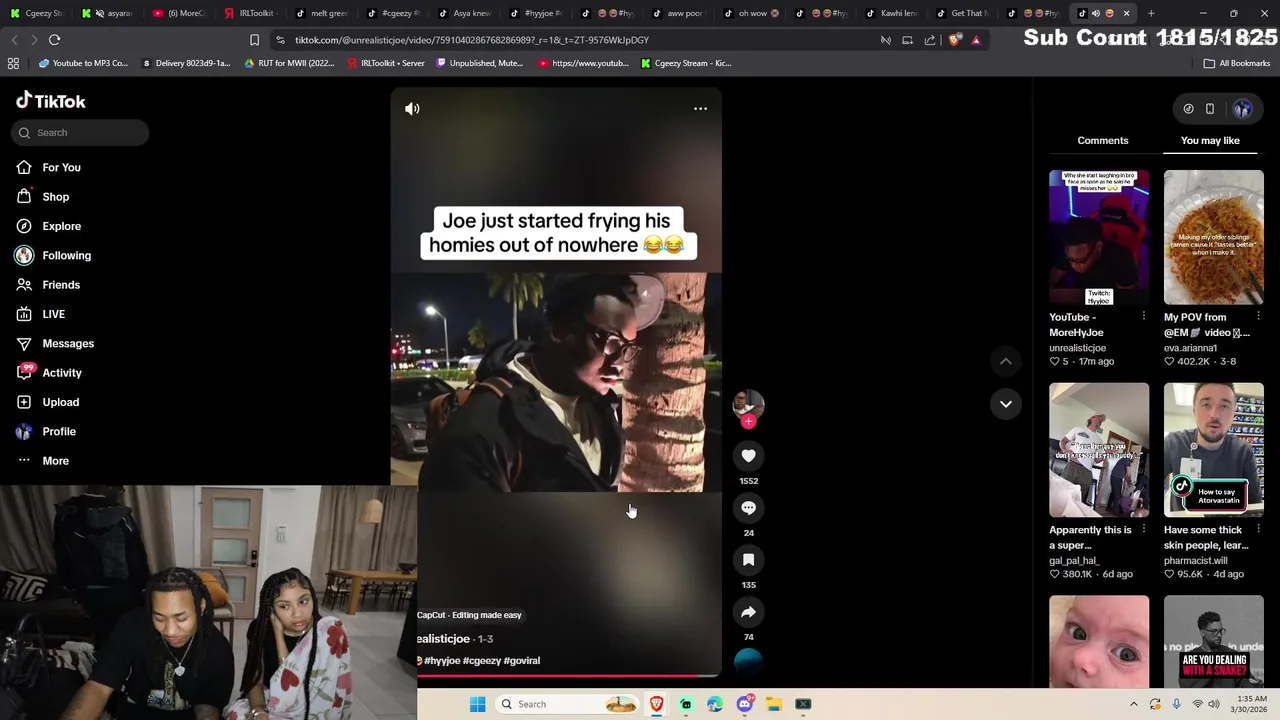The image size is (1280, 720).
Task: Follow creator with red plus badge
Action: tap(748, 421)
